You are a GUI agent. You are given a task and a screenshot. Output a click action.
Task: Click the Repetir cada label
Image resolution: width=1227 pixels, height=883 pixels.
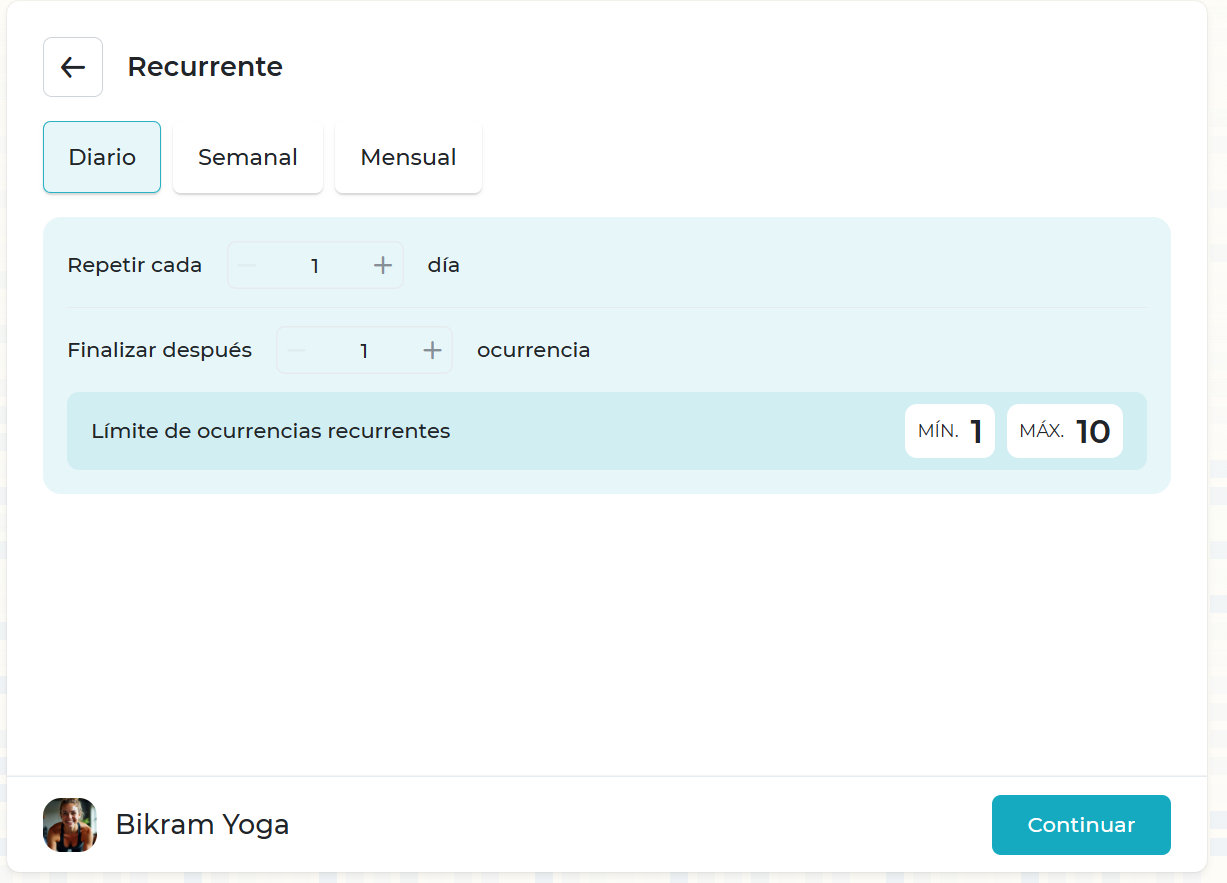[135, 265]
